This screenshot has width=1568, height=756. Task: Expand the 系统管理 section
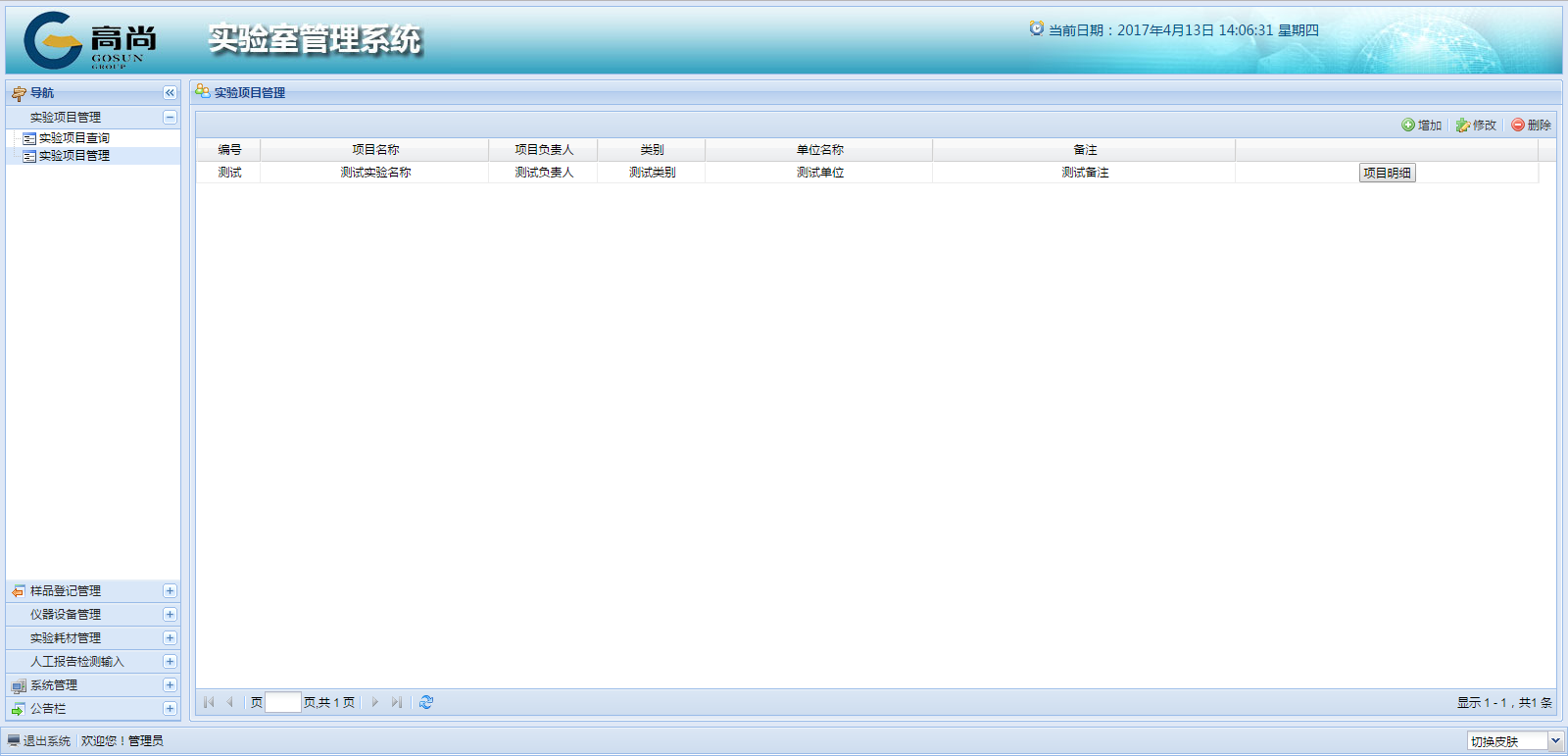[170, 685]
